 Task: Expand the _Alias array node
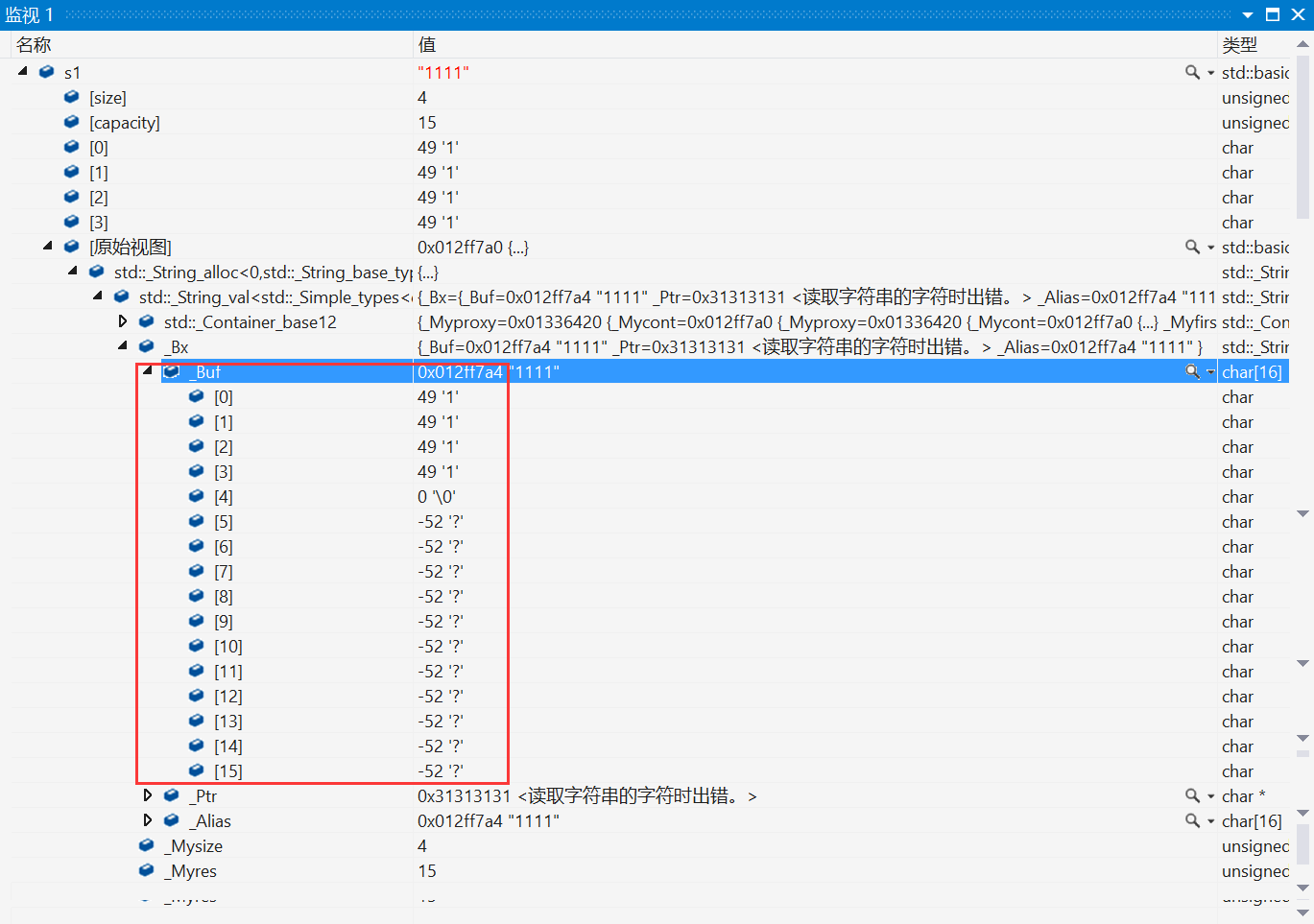click(147, 819)
